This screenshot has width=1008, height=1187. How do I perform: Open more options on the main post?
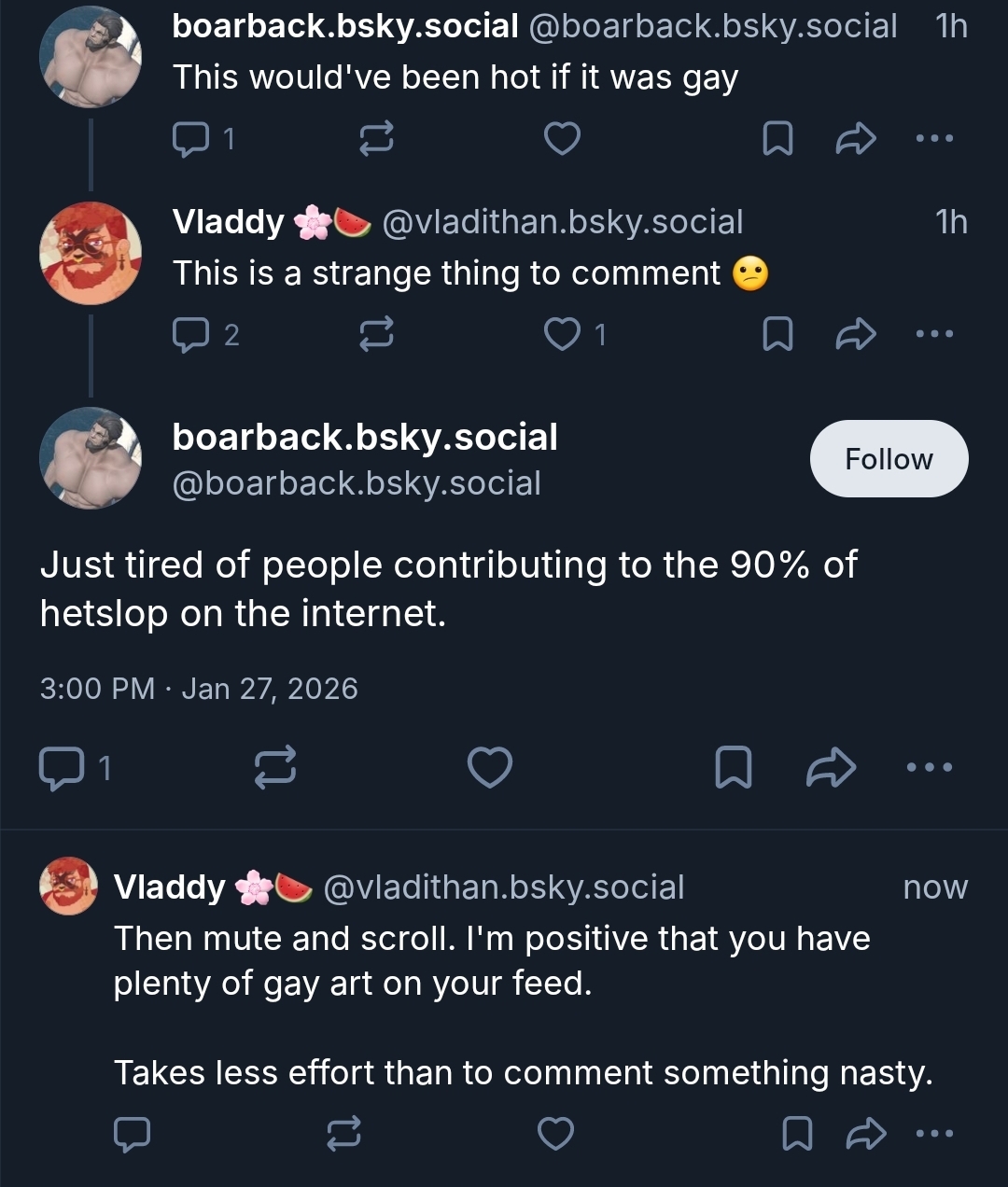tap(930, 768)
